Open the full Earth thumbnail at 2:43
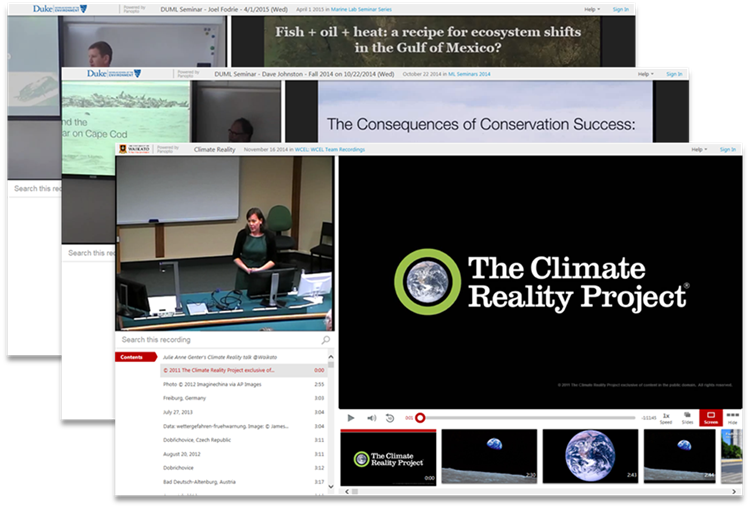This screenshot has height=508, width=750. (590, 456)
